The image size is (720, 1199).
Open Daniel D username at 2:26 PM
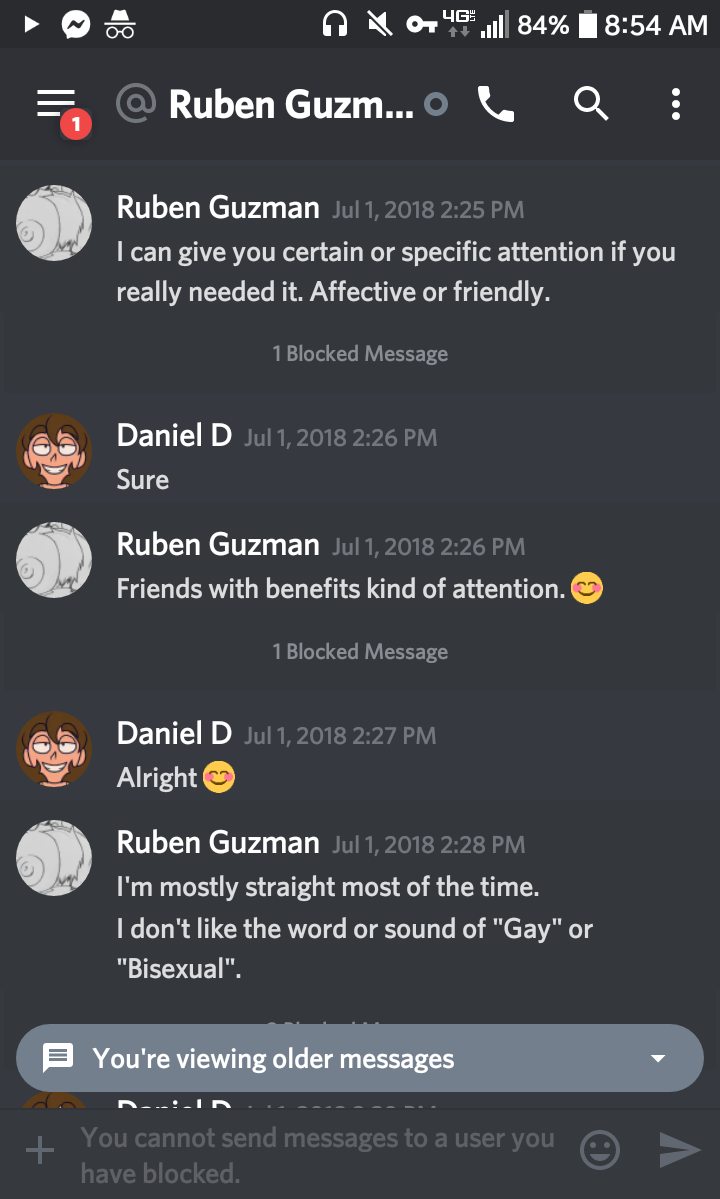tap(174, 435)
